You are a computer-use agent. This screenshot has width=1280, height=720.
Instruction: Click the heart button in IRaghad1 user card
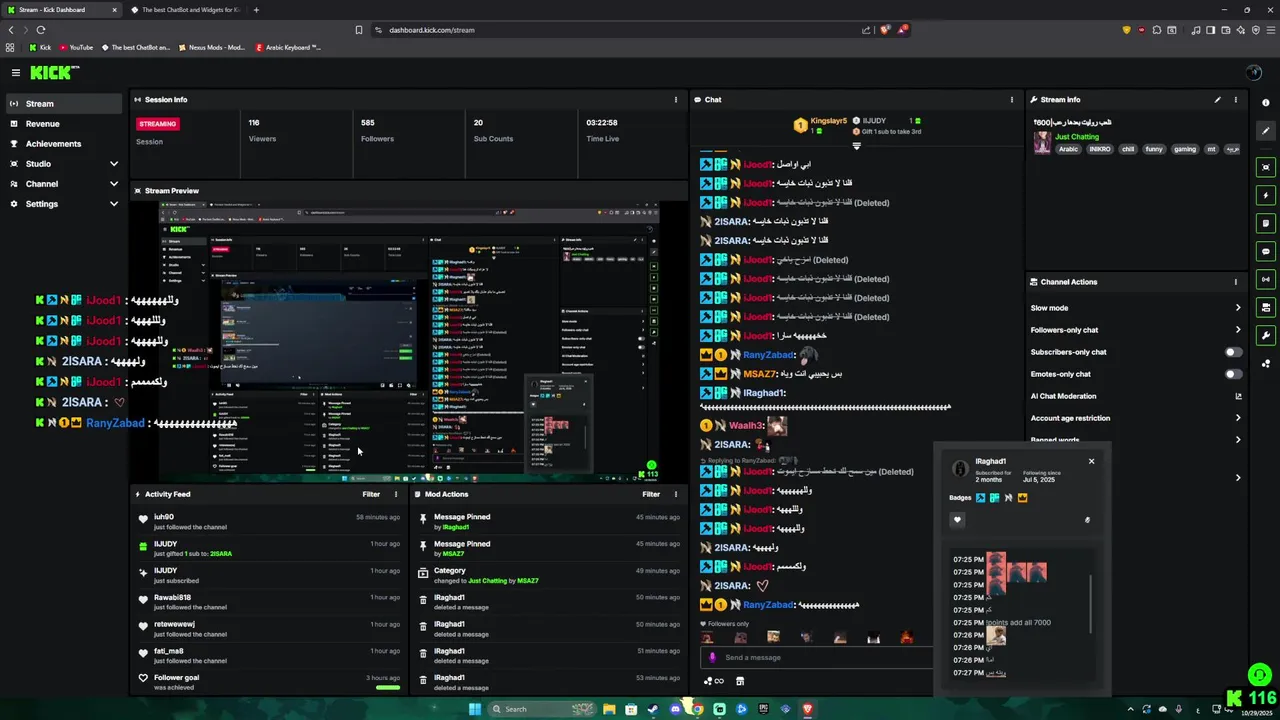pyautogui.click(x=957, y=520)
